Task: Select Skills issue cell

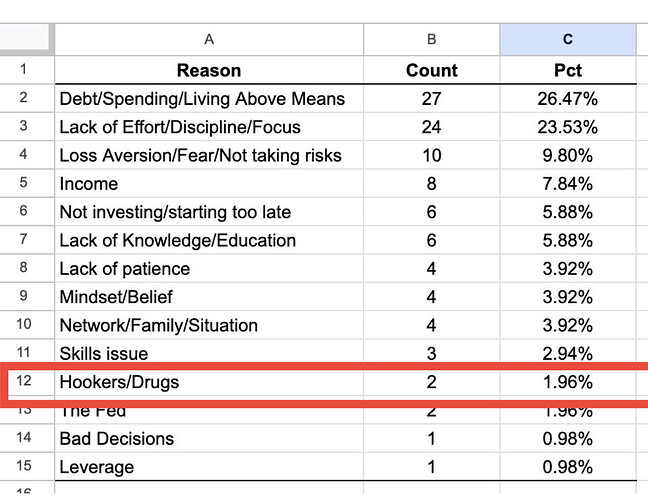Action: [x=209, y=353]
